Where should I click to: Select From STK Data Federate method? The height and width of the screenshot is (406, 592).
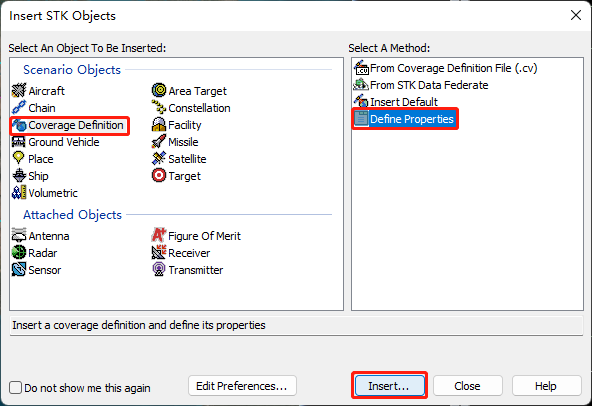coord(421,85)
